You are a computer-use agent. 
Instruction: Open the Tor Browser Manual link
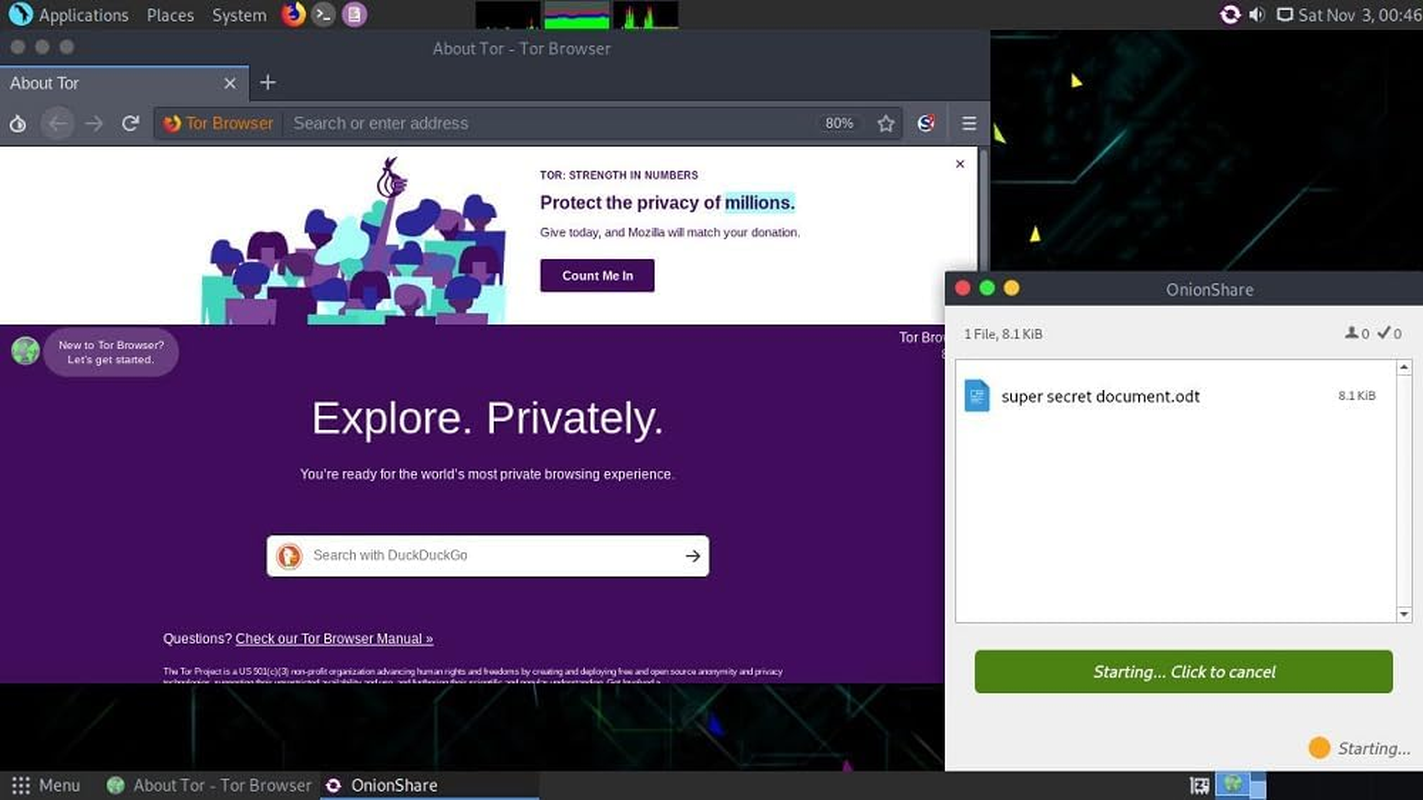pos(334,638)
